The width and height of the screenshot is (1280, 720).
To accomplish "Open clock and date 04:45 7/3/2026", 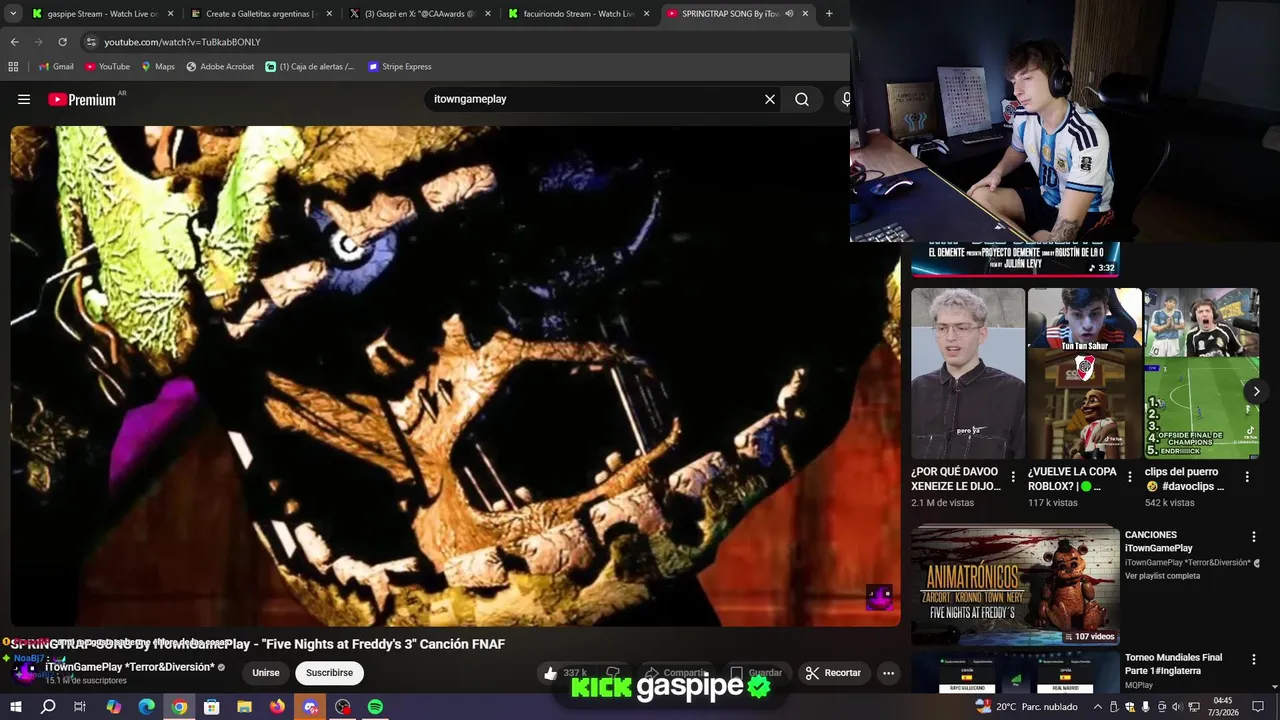I will 1222,707.
